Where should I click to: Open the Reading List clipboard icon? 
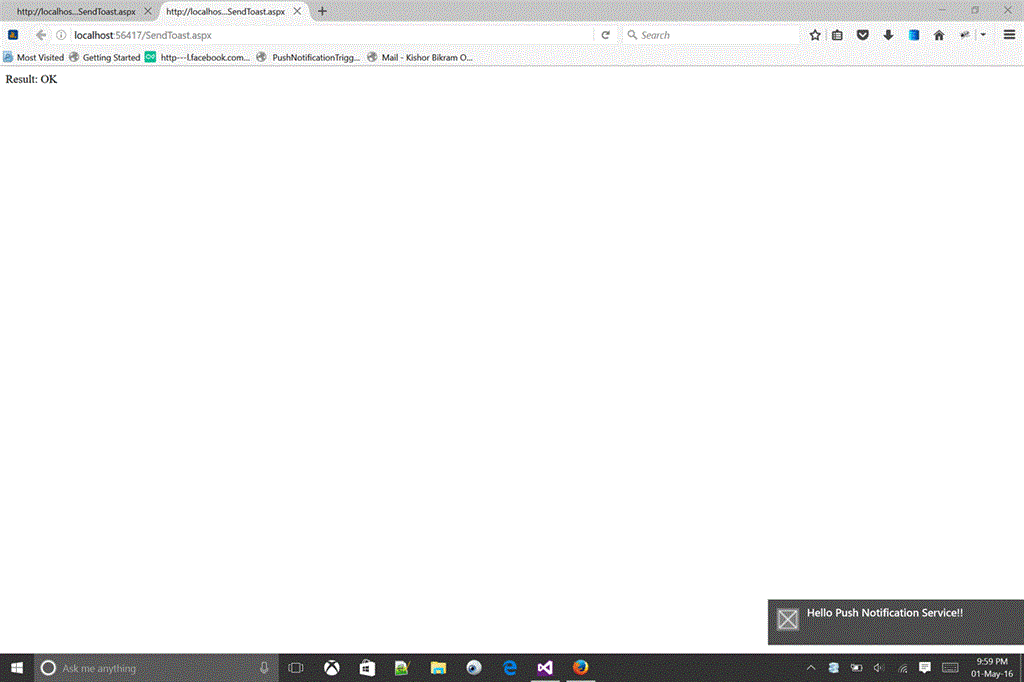click(x=838, y=34)
